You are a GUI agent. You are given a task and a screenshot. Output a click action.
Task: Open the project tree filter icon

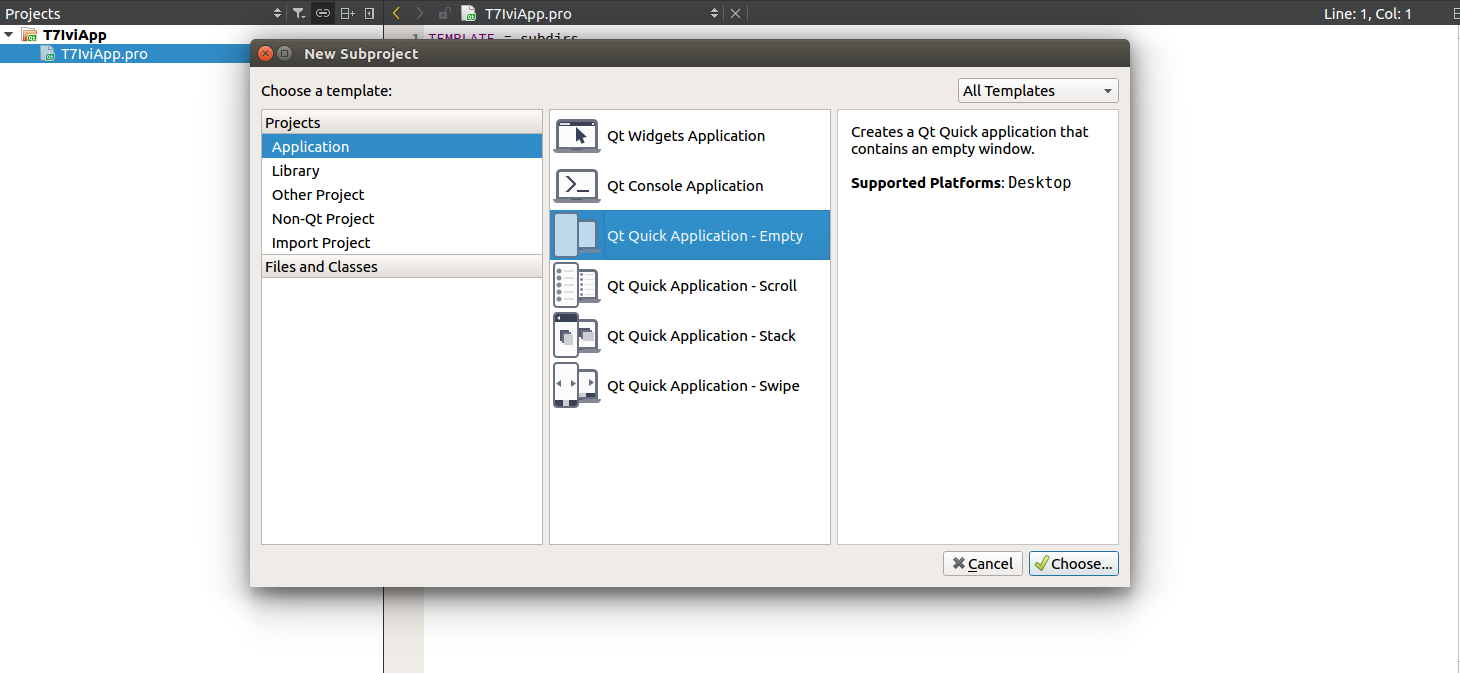299,13
